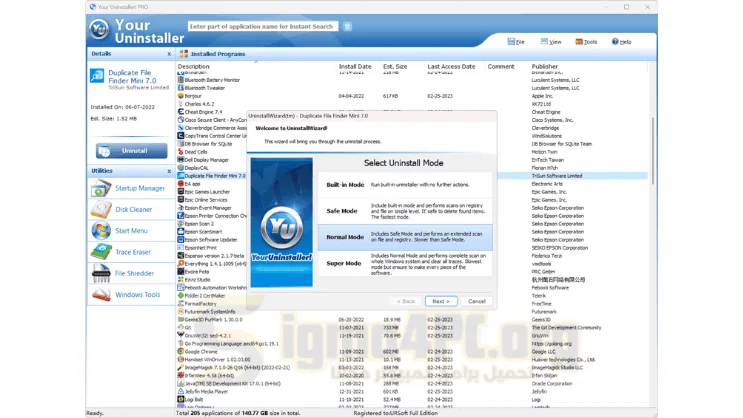Click the program list vertical scrollbar
Viewport: 743px width, 418px height.
coord(652,152)
